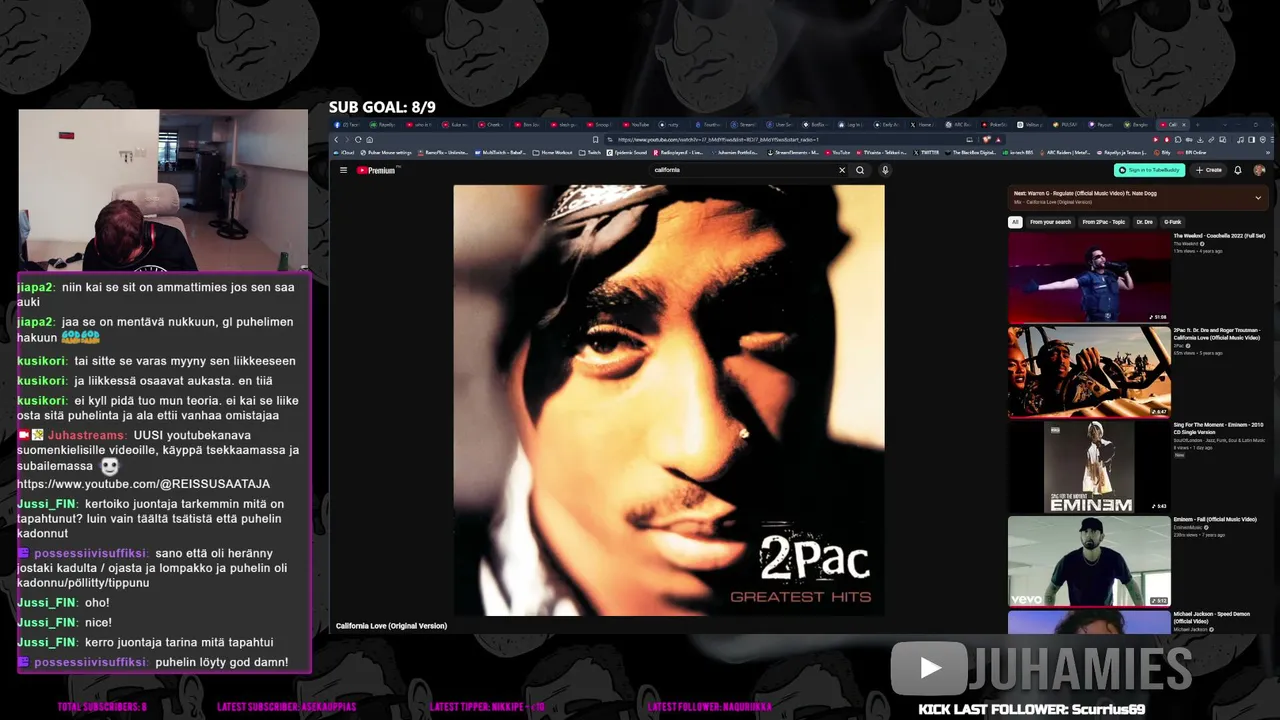
Task: Go back with the browser back arrow
Action: click(x=337, y=139)
